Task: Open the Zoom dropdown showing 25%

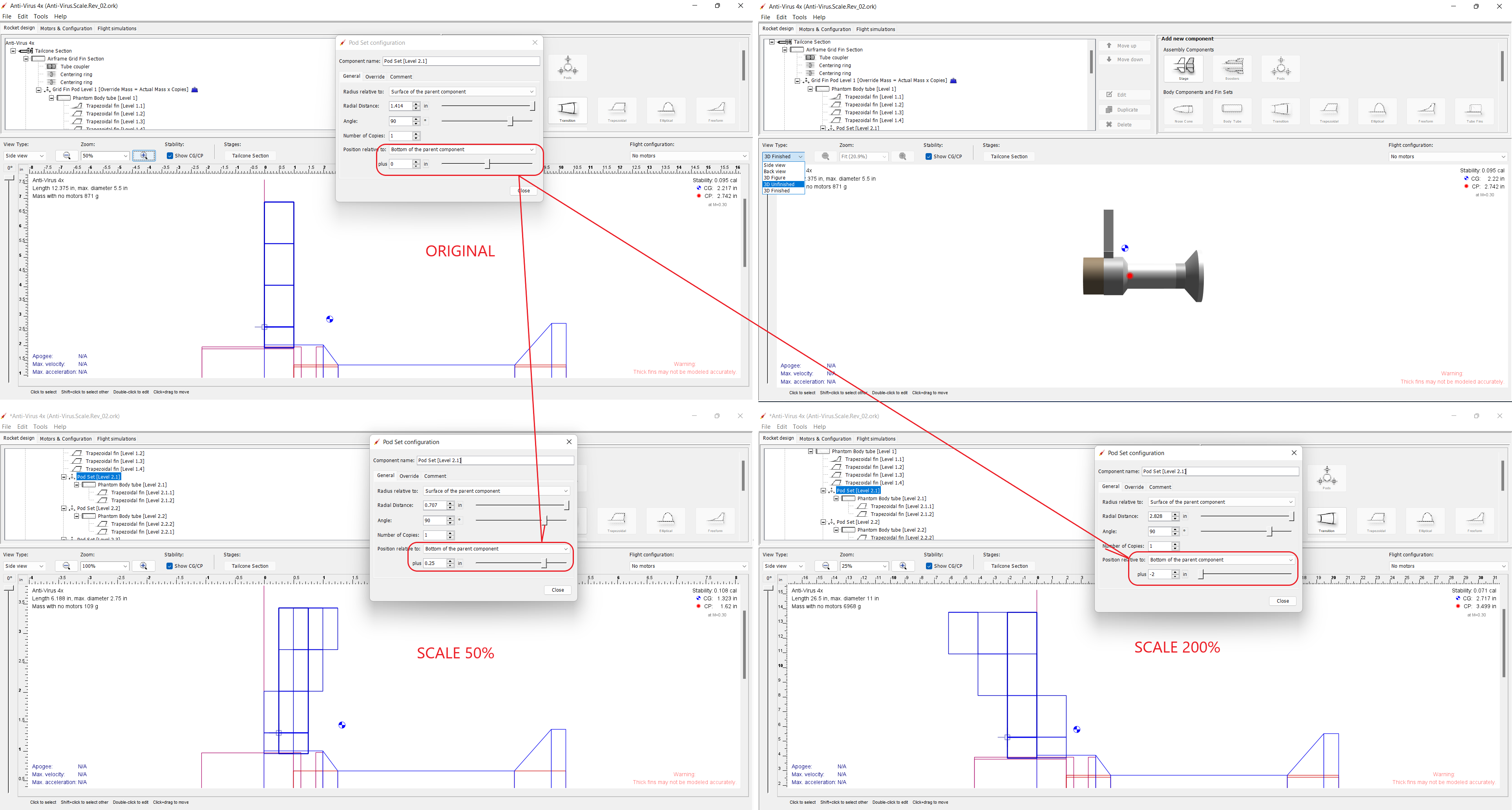Action: pyautogui.click(x=864, y=566)
